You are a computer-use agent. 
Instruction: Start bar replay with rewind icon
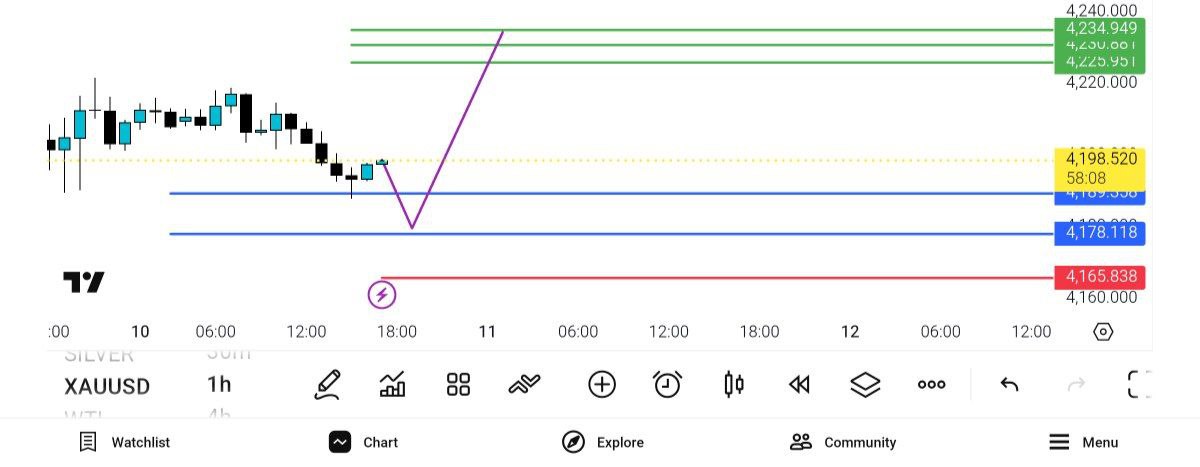click(x=799, y=384)
